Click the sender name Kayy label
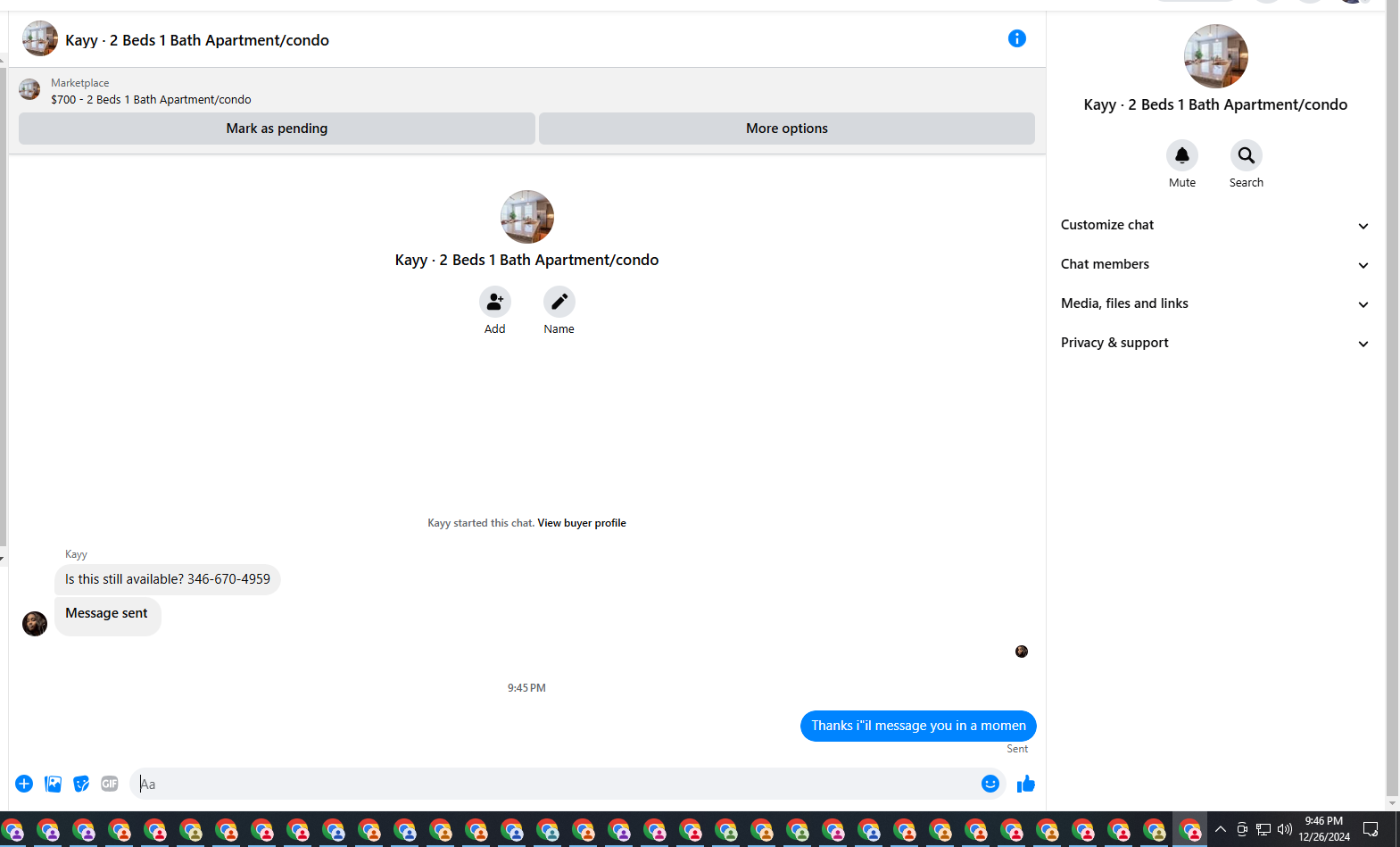Screen dimensions: 1400x847 point(76,554)
